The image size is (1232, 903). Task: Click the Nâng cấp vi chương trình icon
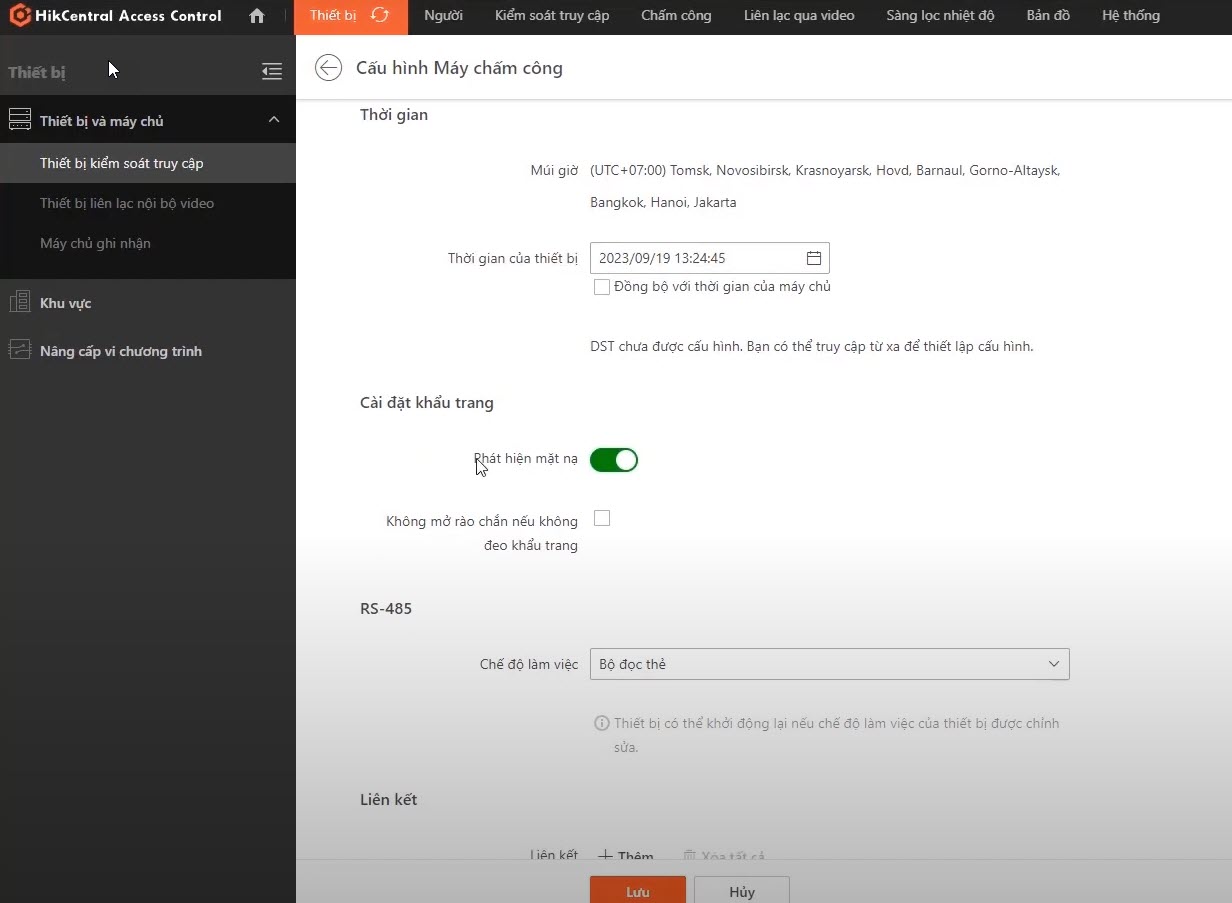20,351
